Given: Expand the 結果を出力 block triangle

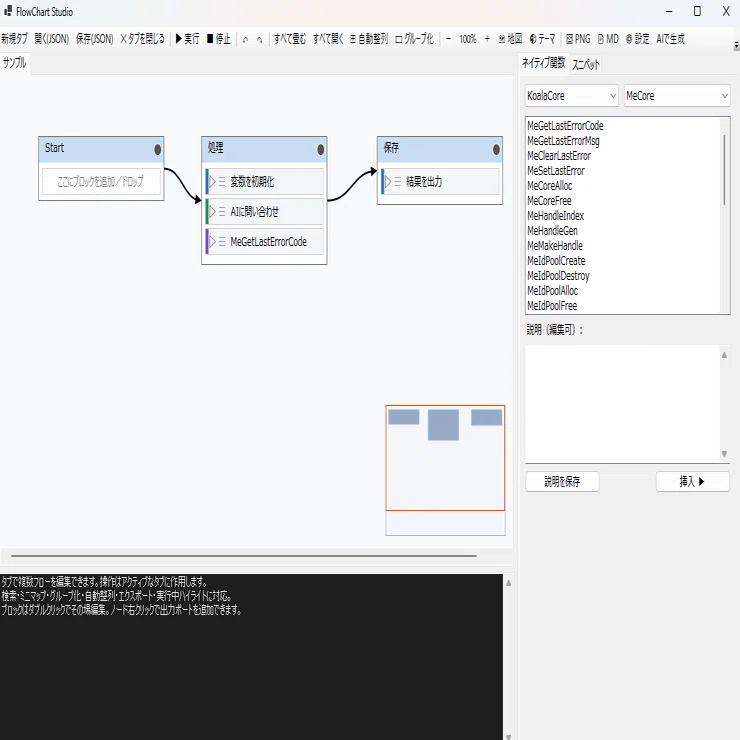Looking at the screenshot, I should (x=388, y=182).
